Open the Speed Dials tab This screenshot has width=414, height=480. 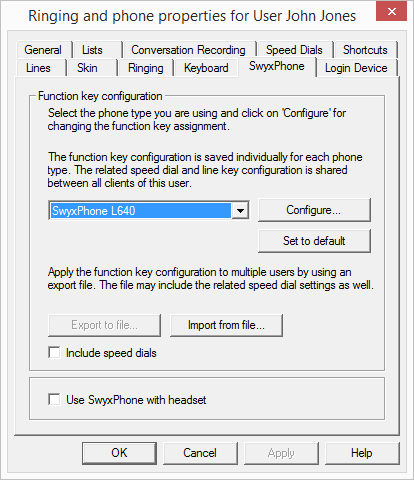[295, 50]
